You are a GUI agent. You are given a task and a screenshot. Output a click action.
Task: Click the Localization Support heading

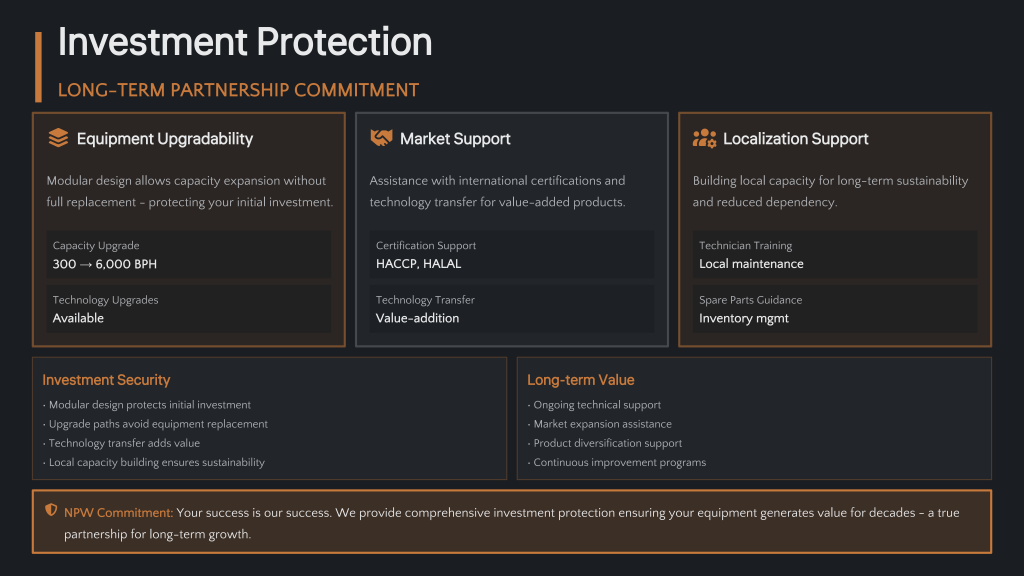click(795, 139)
